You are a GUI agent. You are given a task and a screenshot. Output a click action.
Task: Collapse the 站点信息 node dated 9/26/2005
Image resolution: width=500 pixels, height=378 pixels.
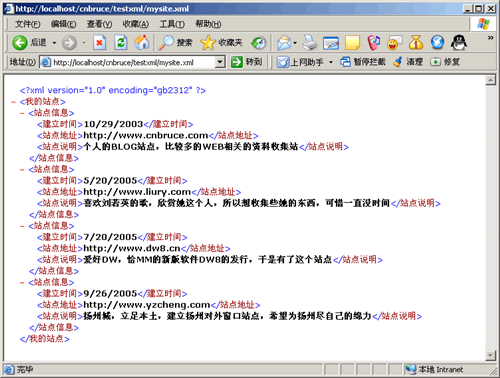click(x=22, y=283)
